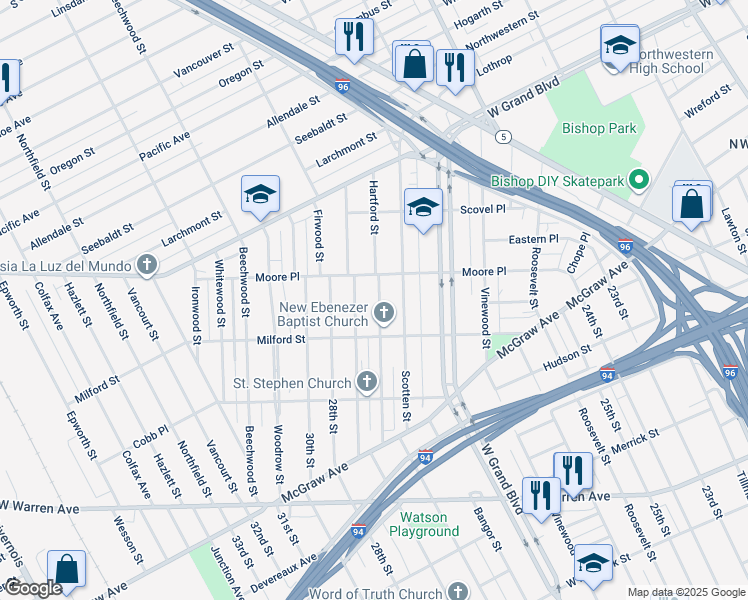Click the Hogarth St label
The width and height of the screenshot is (748, 600).
[x=478, y=14]
